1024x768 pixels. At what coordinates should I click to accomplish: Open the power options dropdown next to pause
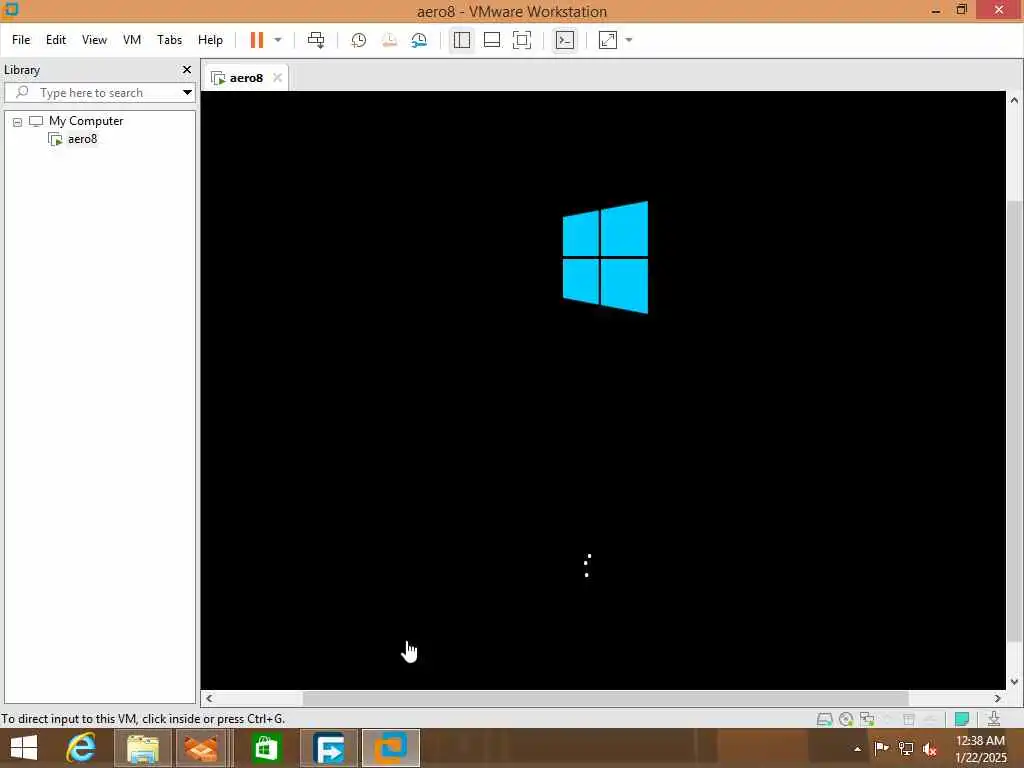pos(278,40)
